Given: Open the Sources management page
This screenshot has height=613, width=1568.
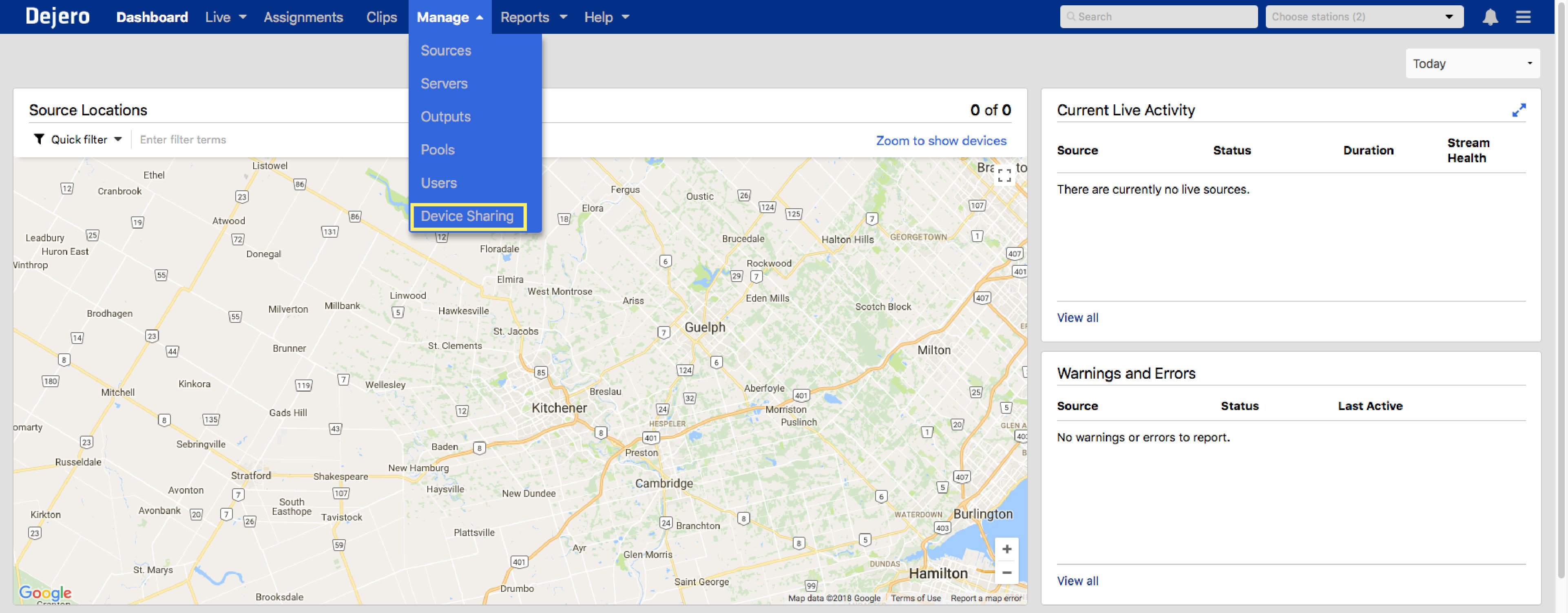Looking at the screenshot, I should tap(446, 50).
